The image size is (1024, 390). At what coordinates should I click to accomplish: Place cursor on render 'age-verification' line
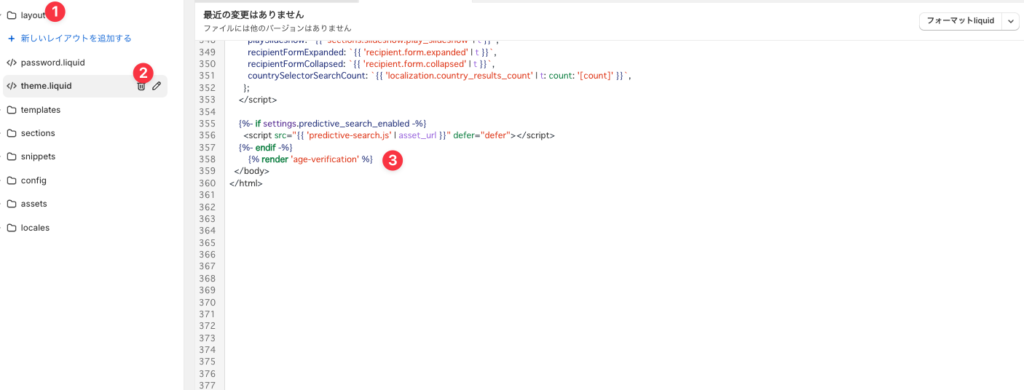pyautogui.click(x=310, y=159)
